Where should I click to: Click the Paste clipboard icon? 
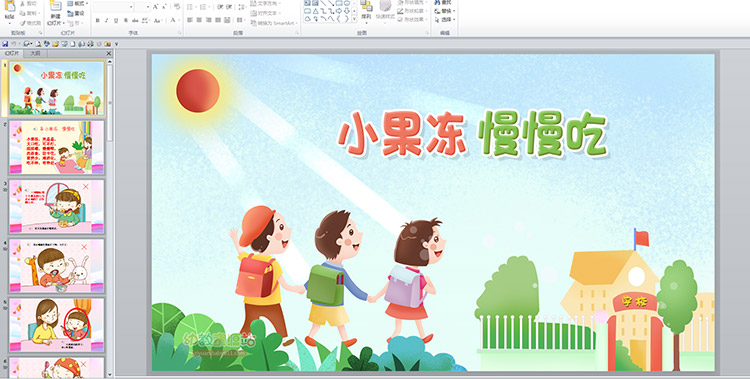(x=9, y=7)
